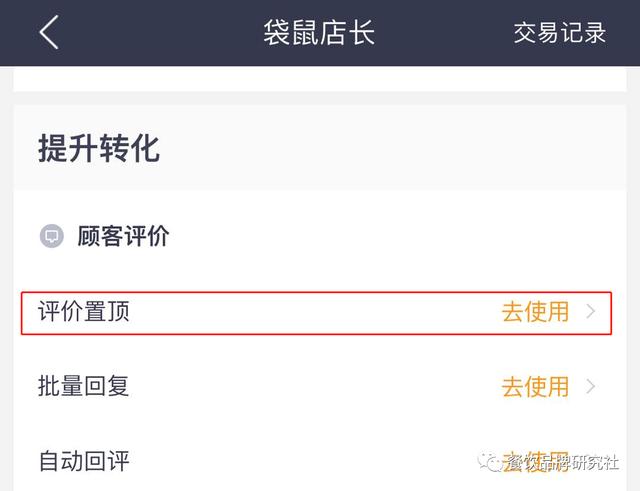Tap the white card above 提升转化

click(x=320, y=79)
